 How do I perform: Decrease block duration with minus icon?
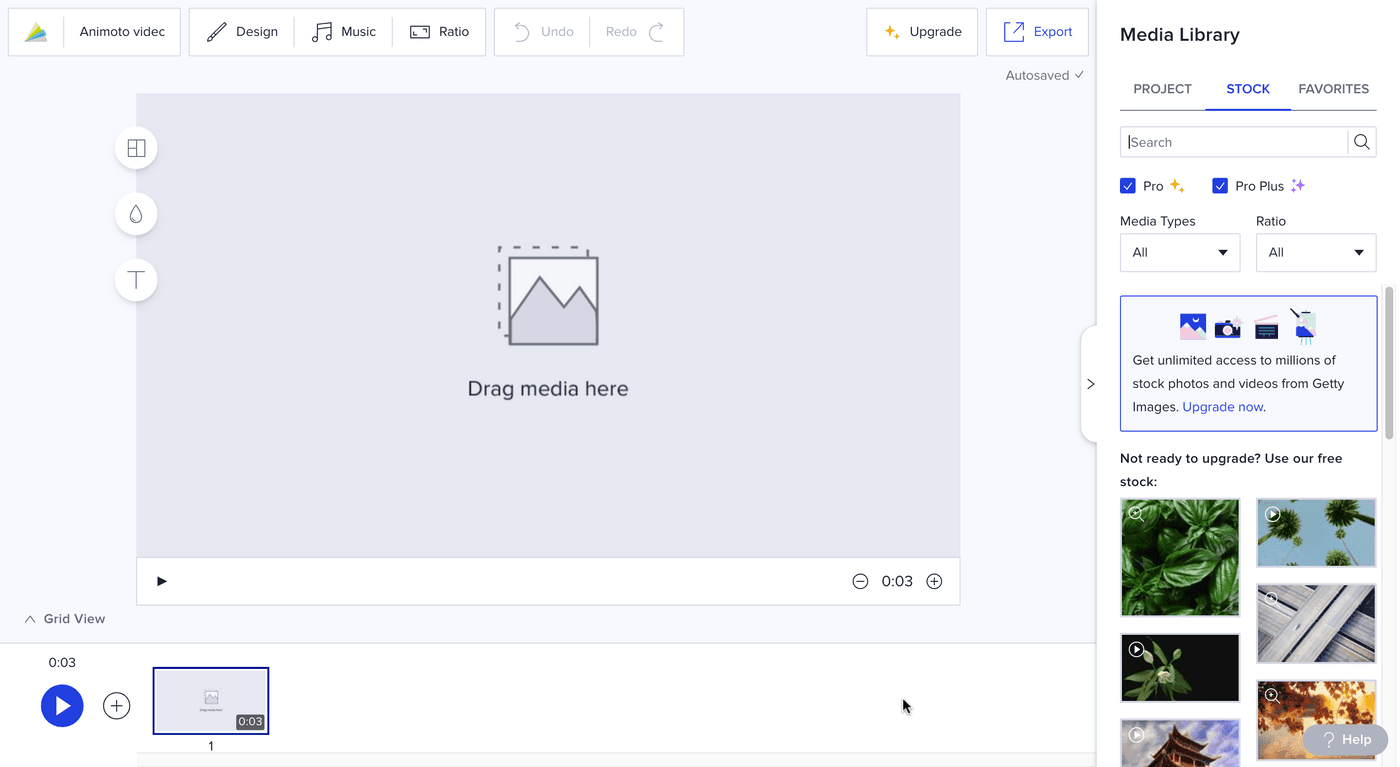(x=860, y=581)
